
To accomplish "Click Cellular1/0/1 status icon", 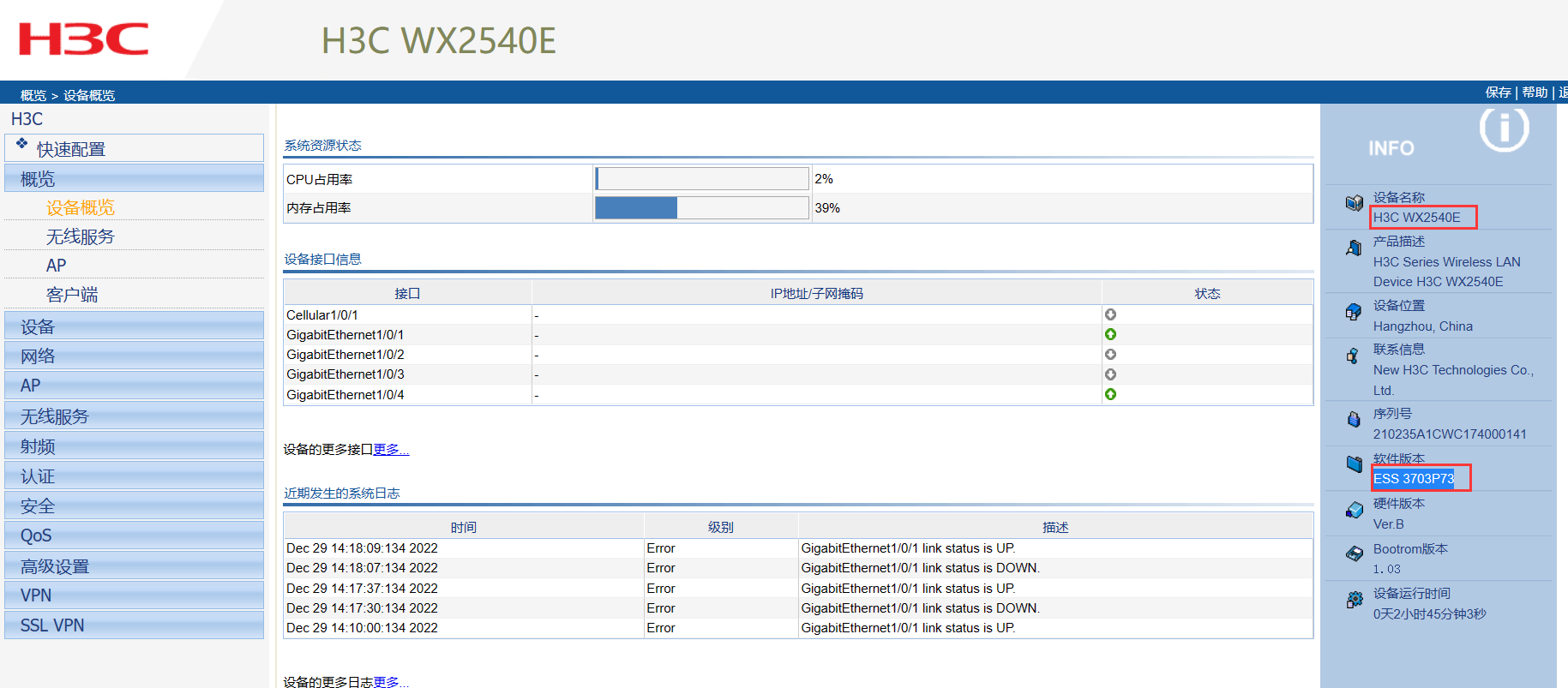I will (1110, 314).
